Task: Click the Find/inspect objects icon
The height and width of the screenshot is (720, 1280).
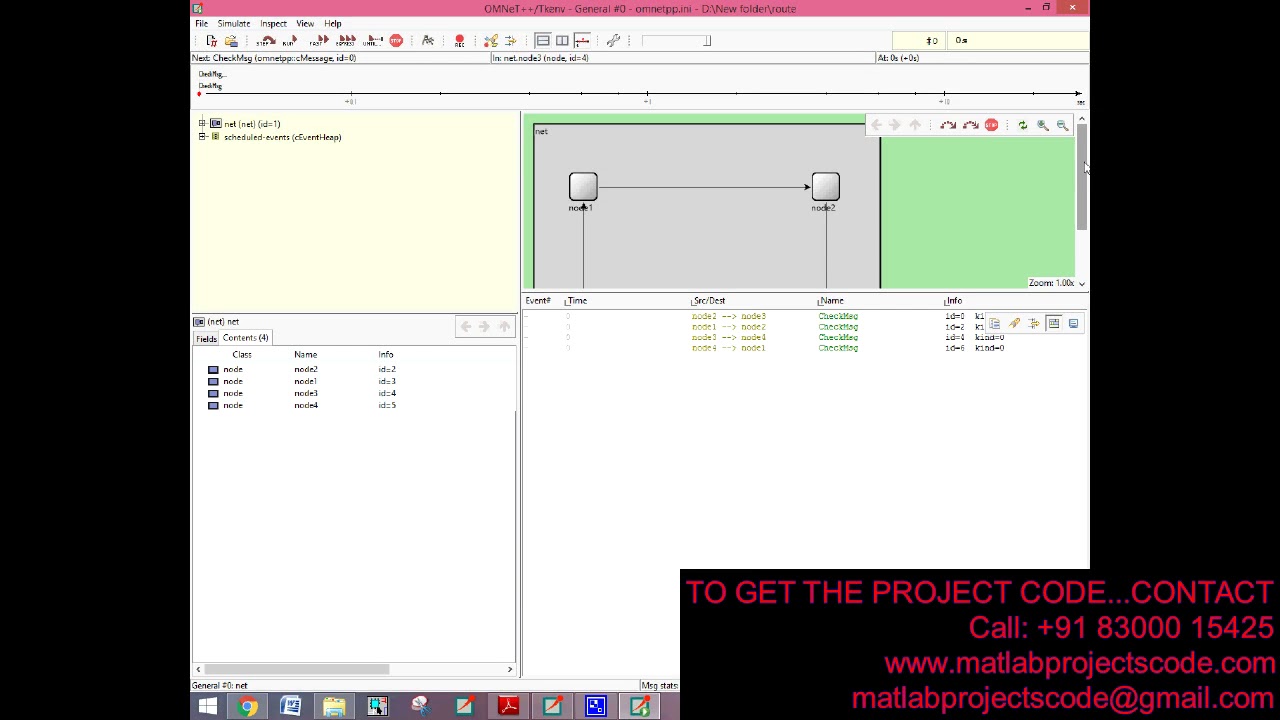Action: tap(428, 41)
